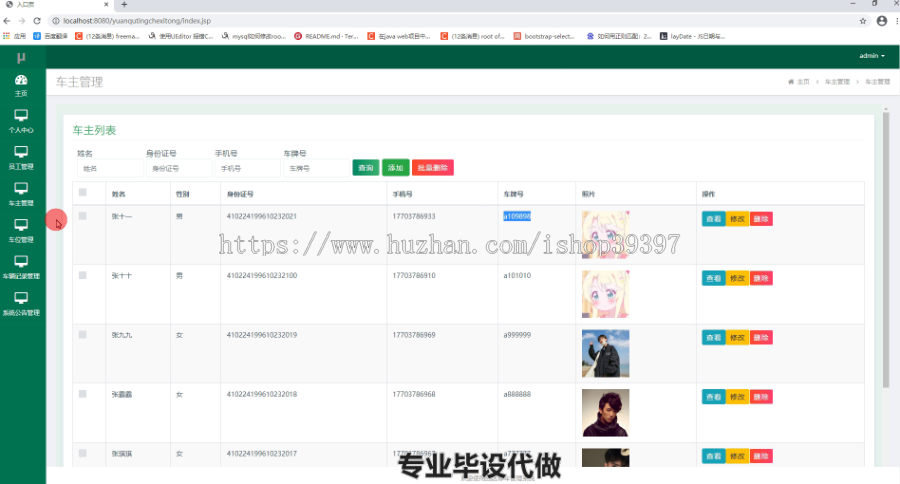Click 查看 for 张十十

pos(713,278)
